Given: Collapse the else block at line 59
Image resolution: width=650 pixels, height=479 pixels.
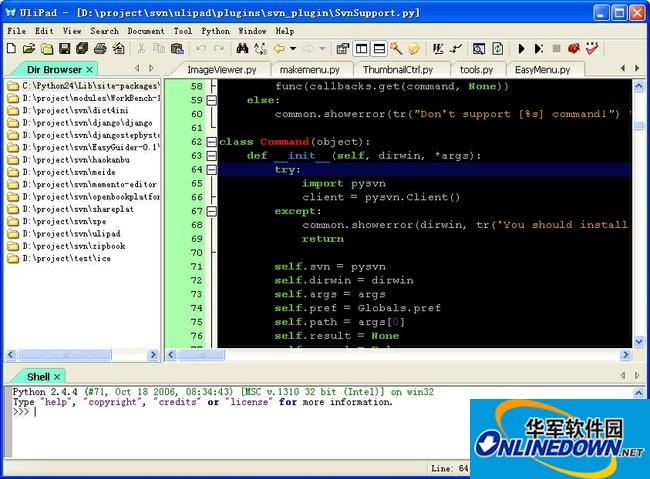Looking at the screenshot, I should pyautogui.click(x=211, y=100).
